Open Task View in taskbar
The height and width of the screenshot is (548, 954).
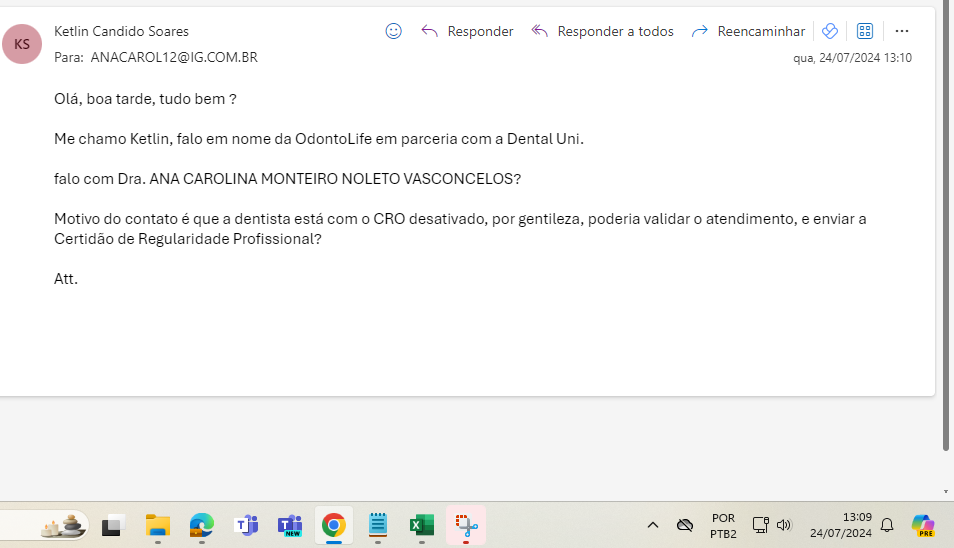(113, 525)
